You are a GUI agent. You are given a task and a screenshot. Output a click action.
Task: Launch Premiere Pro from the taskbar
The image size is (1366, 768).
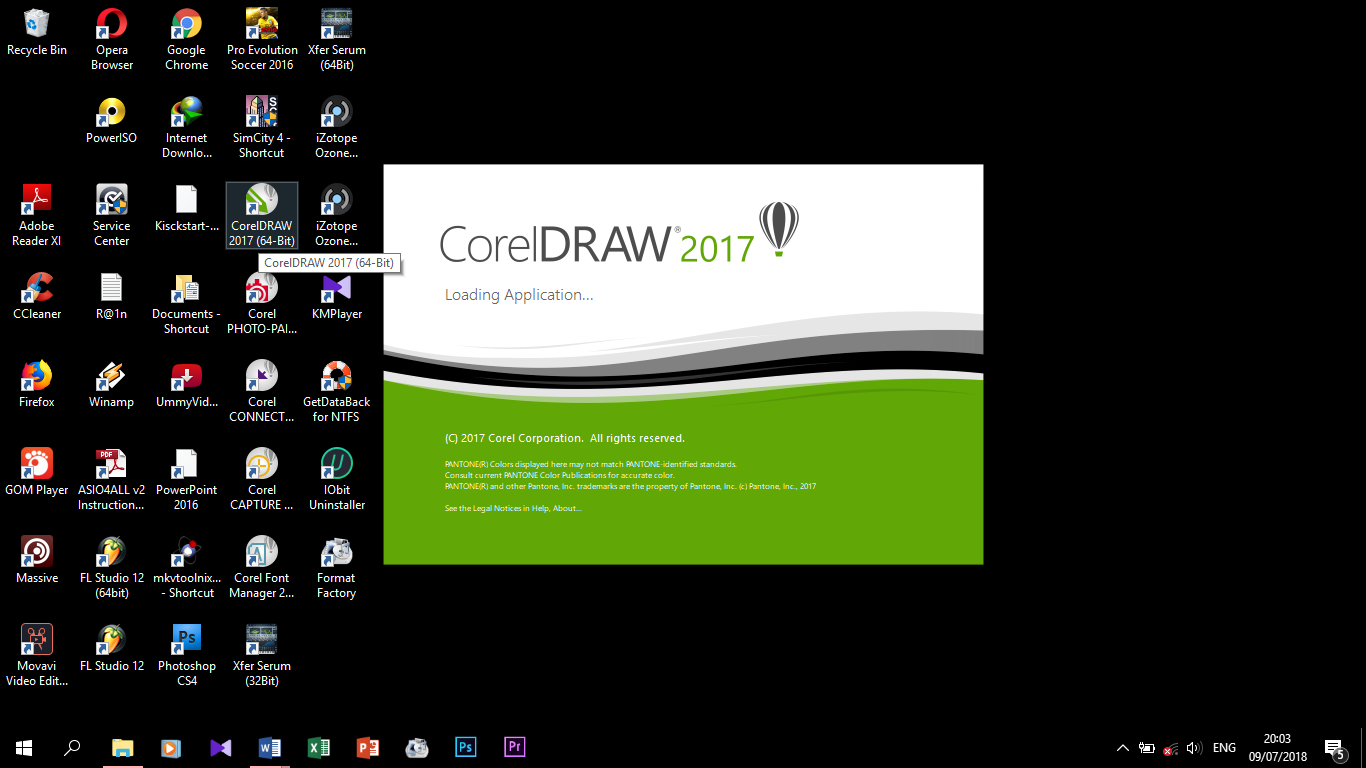coord(515,747)
